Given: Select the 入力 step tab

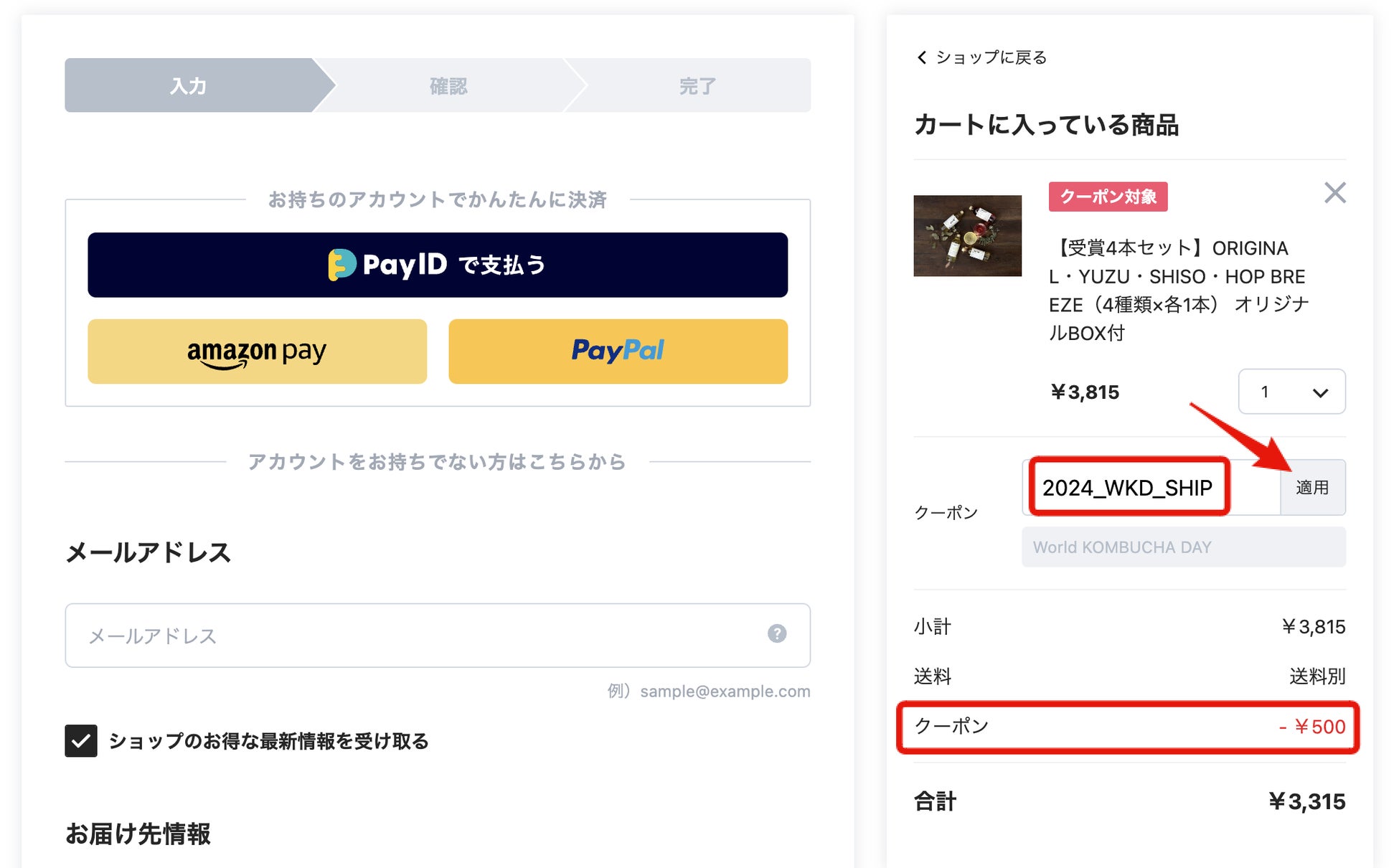Looking at the screenshot, I should click(x=188, y=86).
